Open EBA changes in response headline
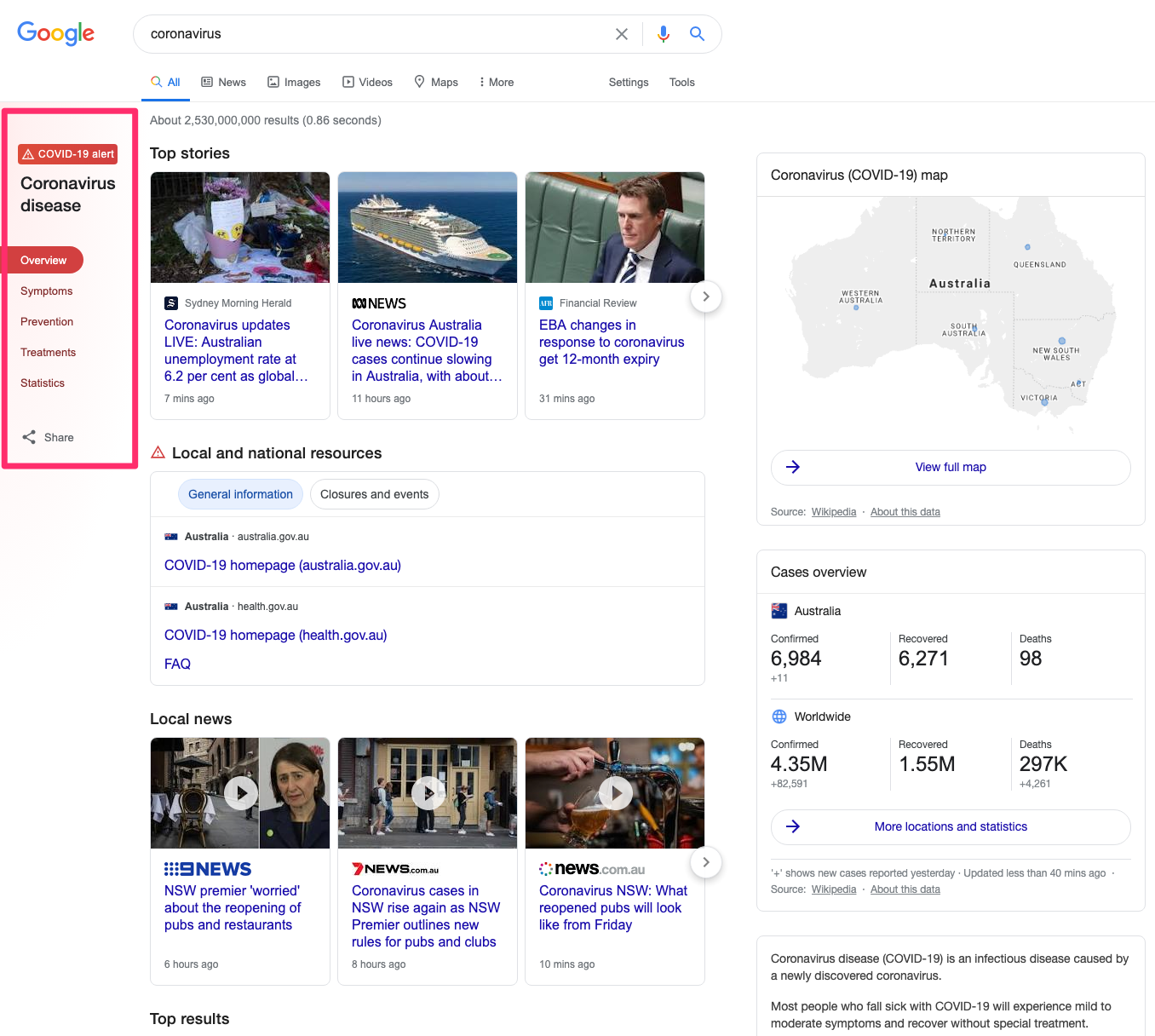The image size is (1155, 1036). 612,342
